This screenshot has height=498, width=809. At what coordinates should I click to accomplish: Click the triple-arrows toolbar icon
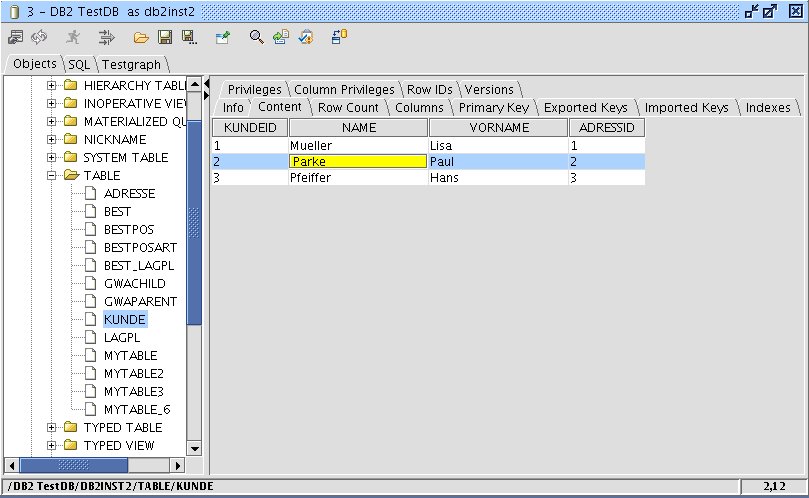(106, 37)
